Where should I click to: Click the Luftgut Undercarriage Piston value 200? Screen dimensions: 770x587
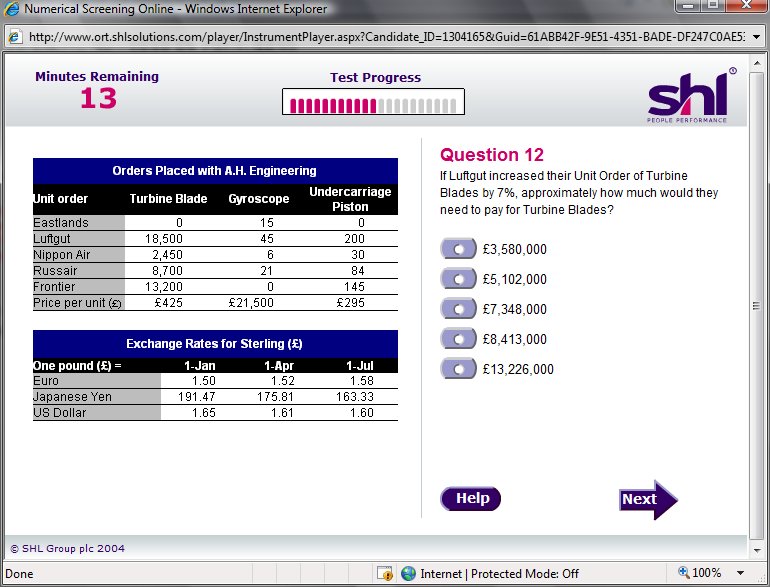tap(354, 239)
